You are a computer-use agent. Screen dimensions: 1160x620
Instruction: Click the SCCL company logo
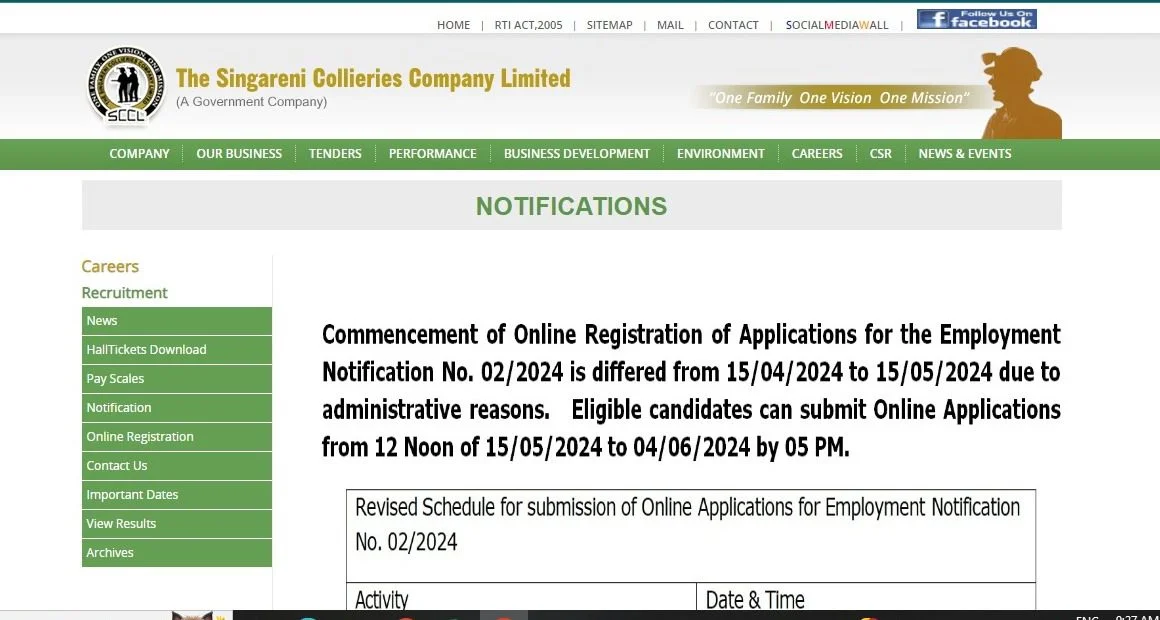126,85
